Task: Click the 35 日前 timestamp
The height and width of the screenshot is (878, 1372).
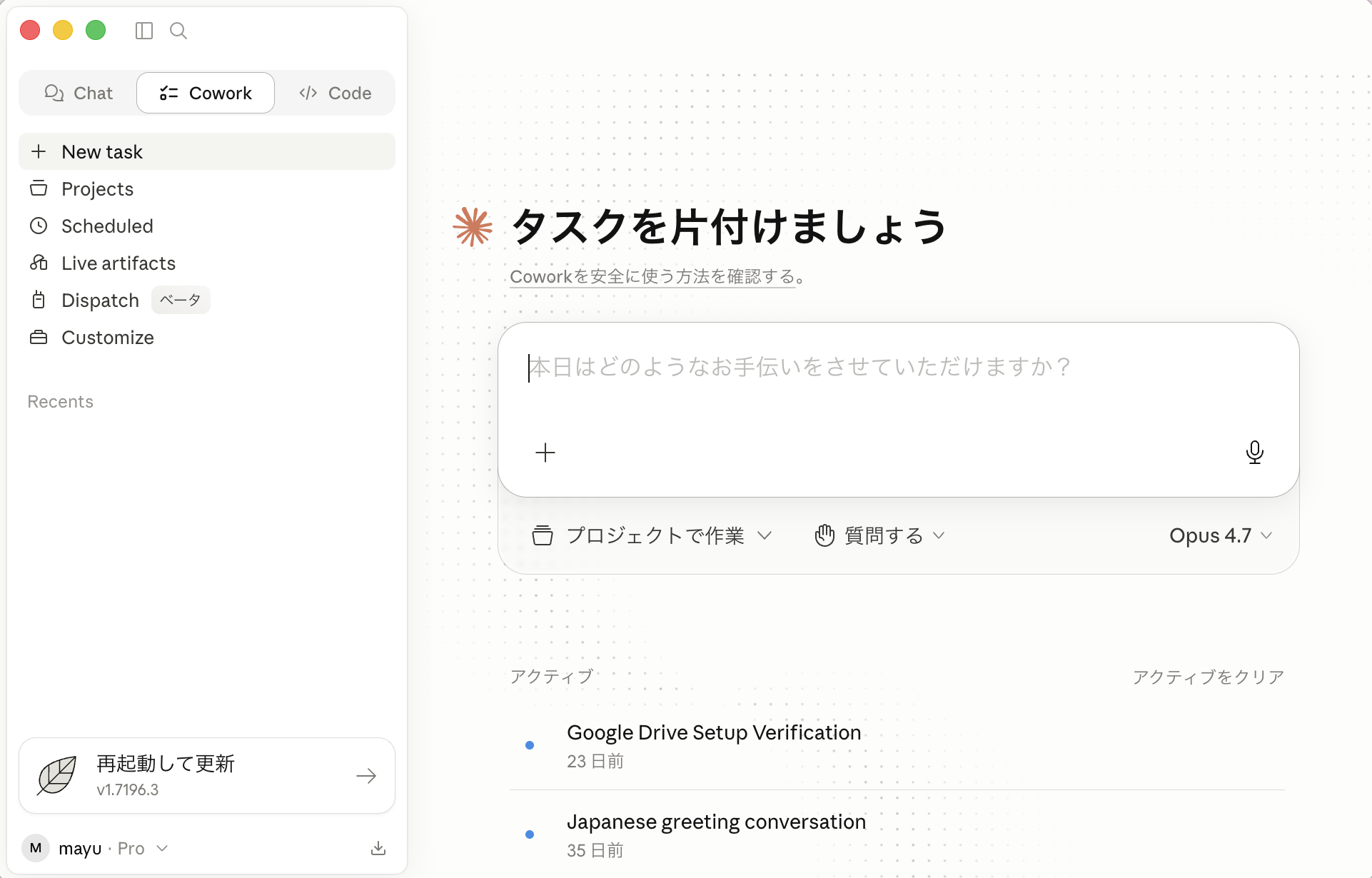Action: tap(595, 851)
